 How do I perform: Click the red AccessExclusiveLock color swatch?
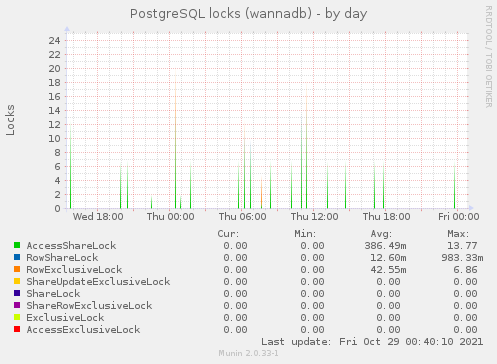click(17, 329)
